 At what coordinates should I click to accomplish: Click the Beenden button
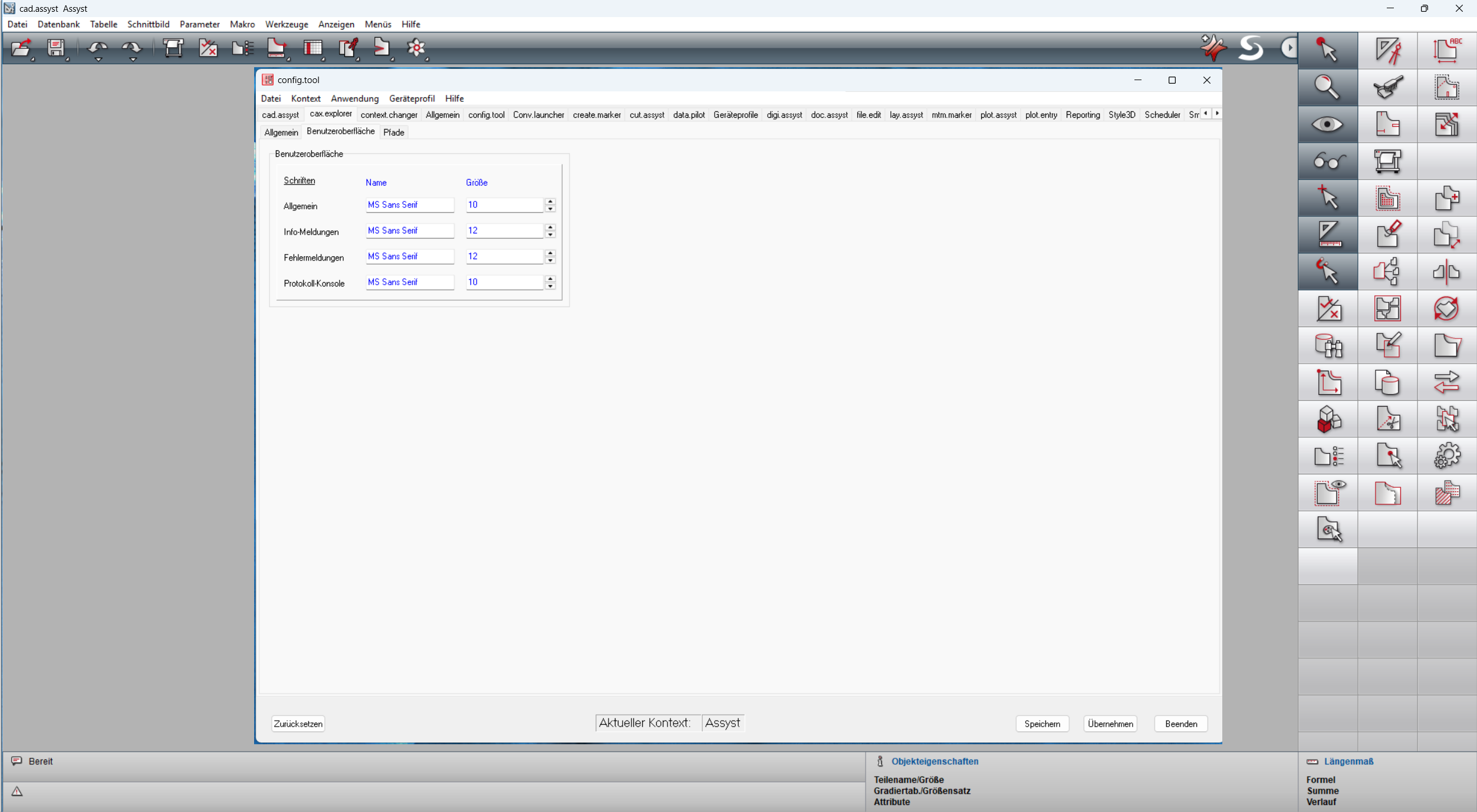[x=1181, y=724]
